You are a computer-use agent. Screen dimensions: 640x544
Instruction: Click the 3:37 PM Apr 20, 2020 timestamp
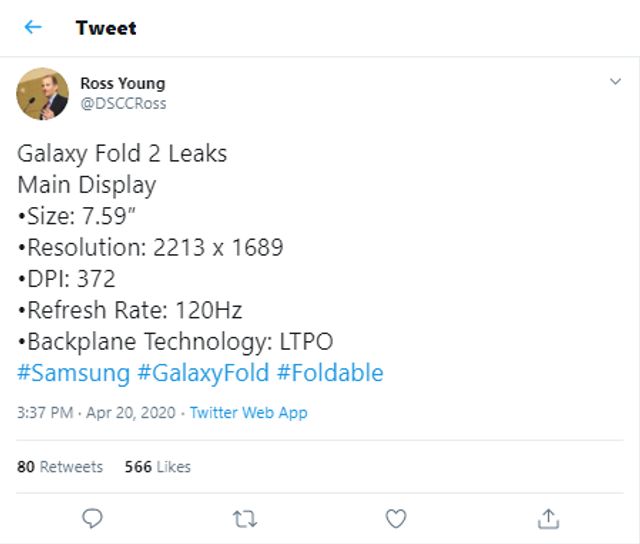coord(96,412)
